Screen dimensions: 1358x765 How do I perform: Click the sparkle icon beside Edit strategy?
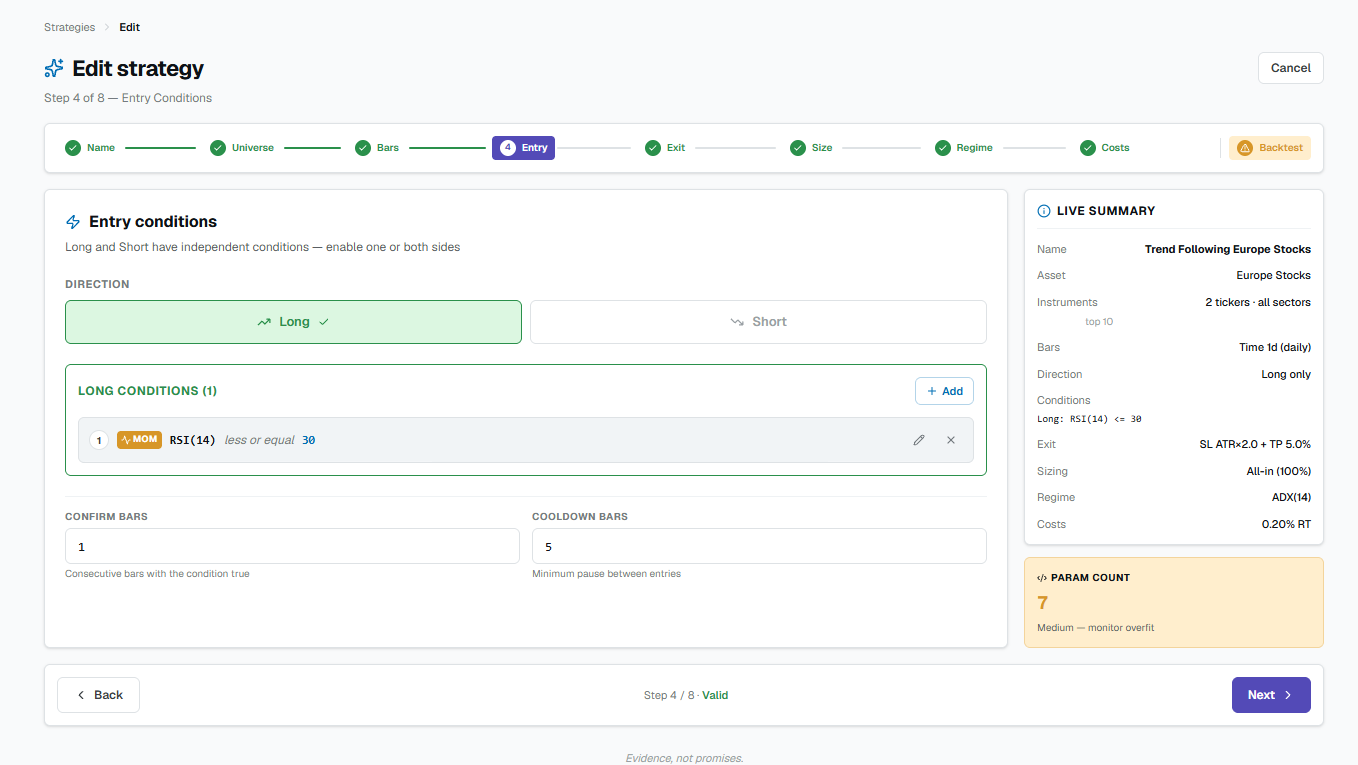coord(54,68)
